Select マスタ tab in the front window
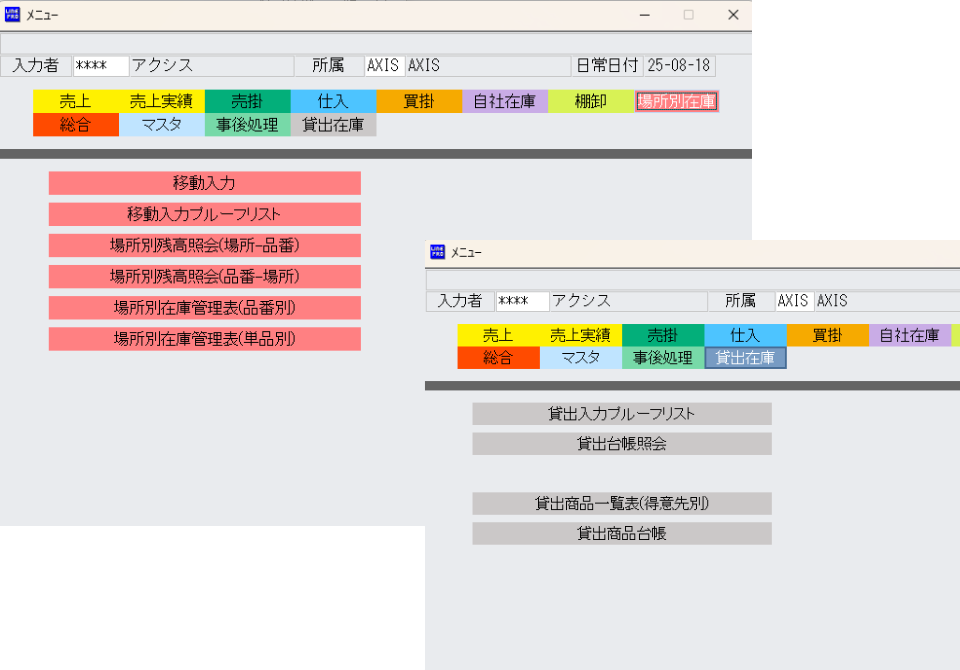This screenshot has width=960, height=670. click(580, 358)
